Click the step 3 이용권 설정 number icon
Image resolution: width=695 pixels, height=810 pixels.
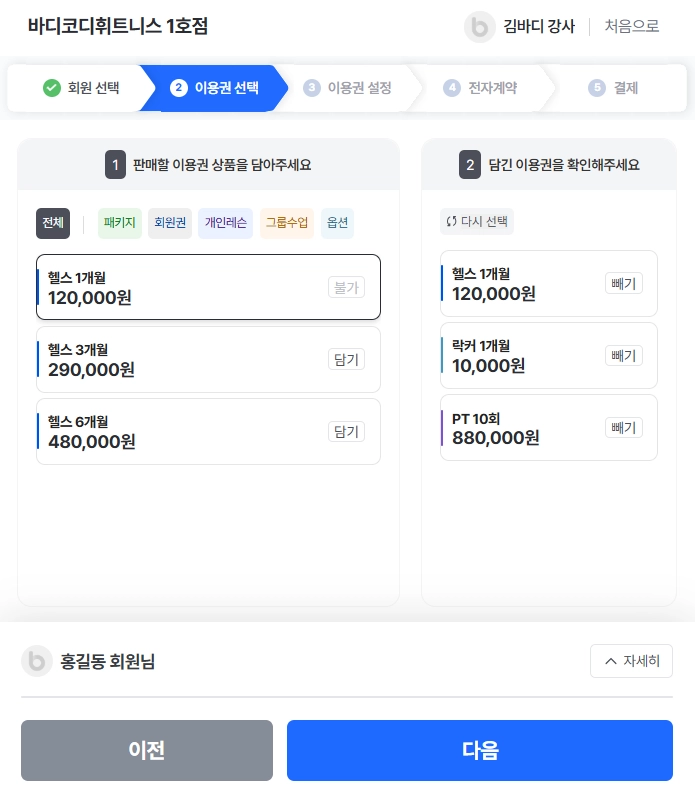tap(312, 88)
